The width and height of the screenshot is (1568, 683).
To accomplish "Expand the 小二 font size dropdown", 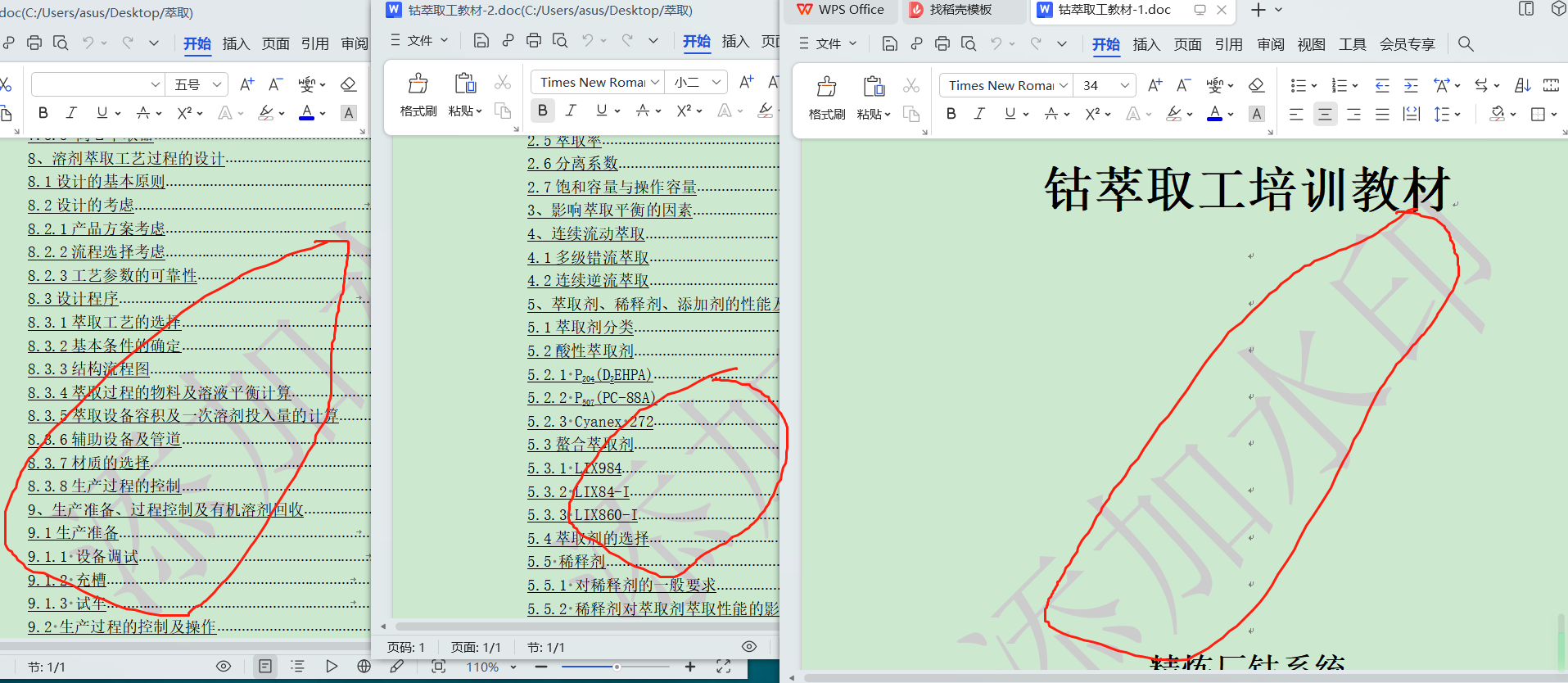I will [x=716, y=82].
